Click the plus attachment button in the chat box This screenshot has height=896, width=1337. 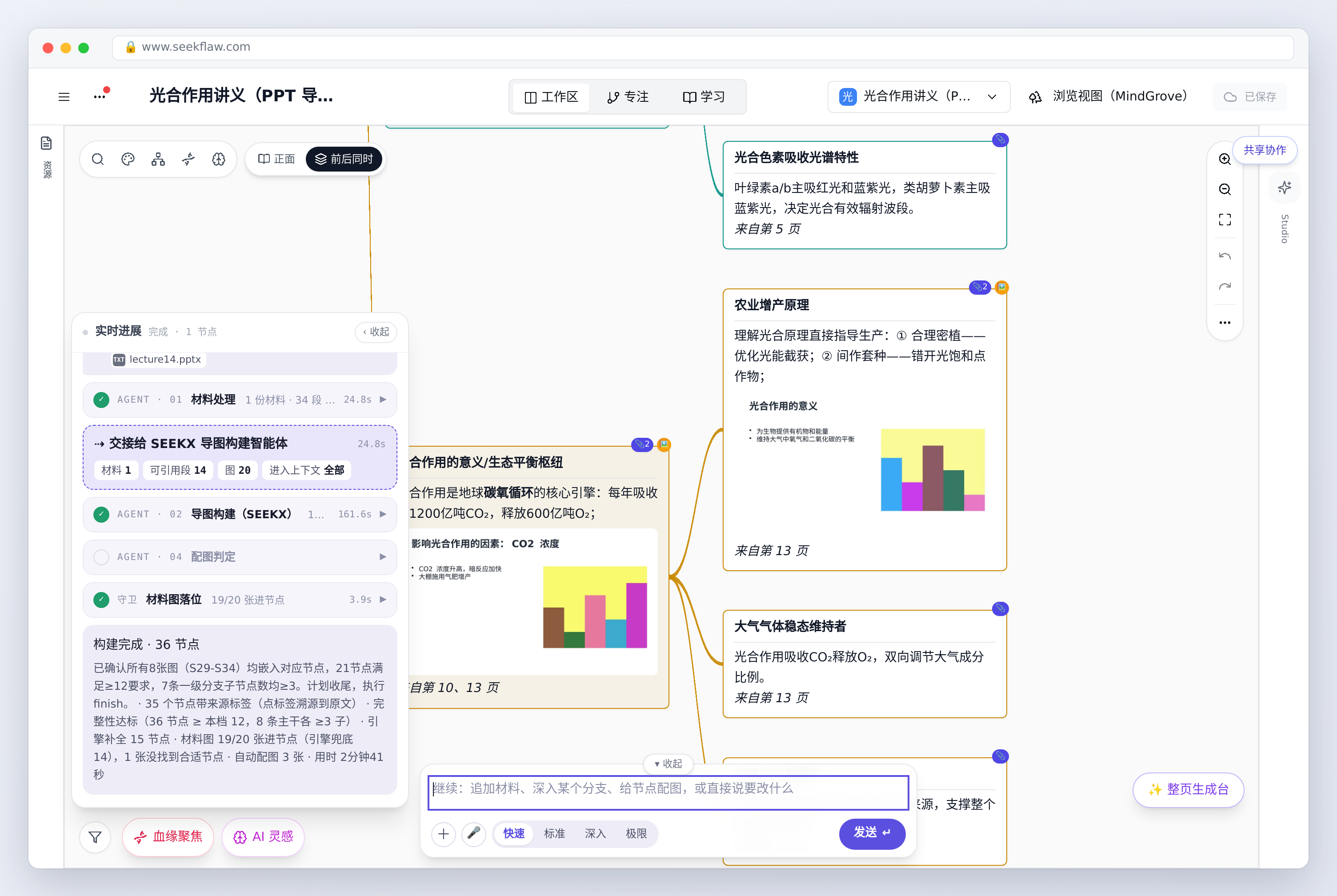(444, 834)
